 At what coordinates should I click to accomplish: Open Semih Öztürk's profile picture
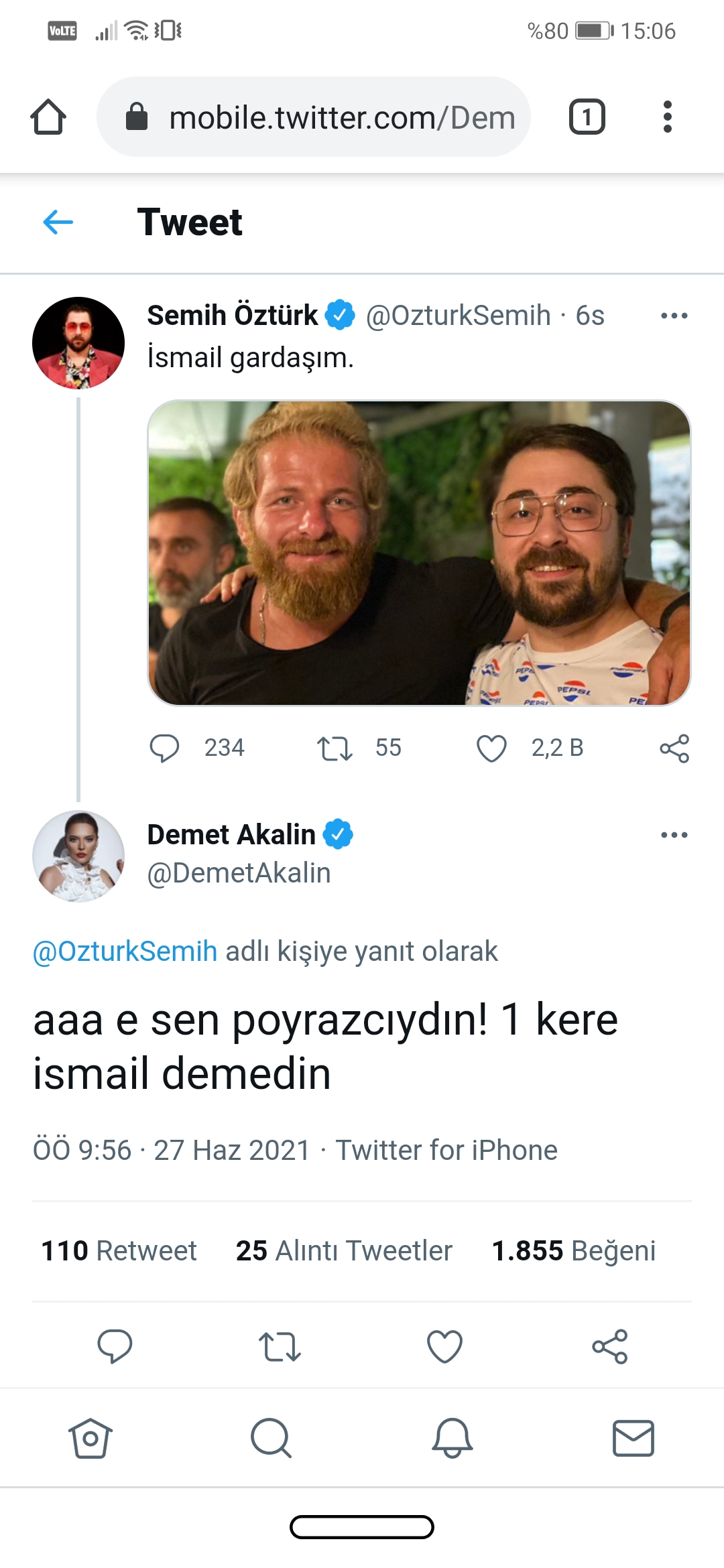click(78, 343)
